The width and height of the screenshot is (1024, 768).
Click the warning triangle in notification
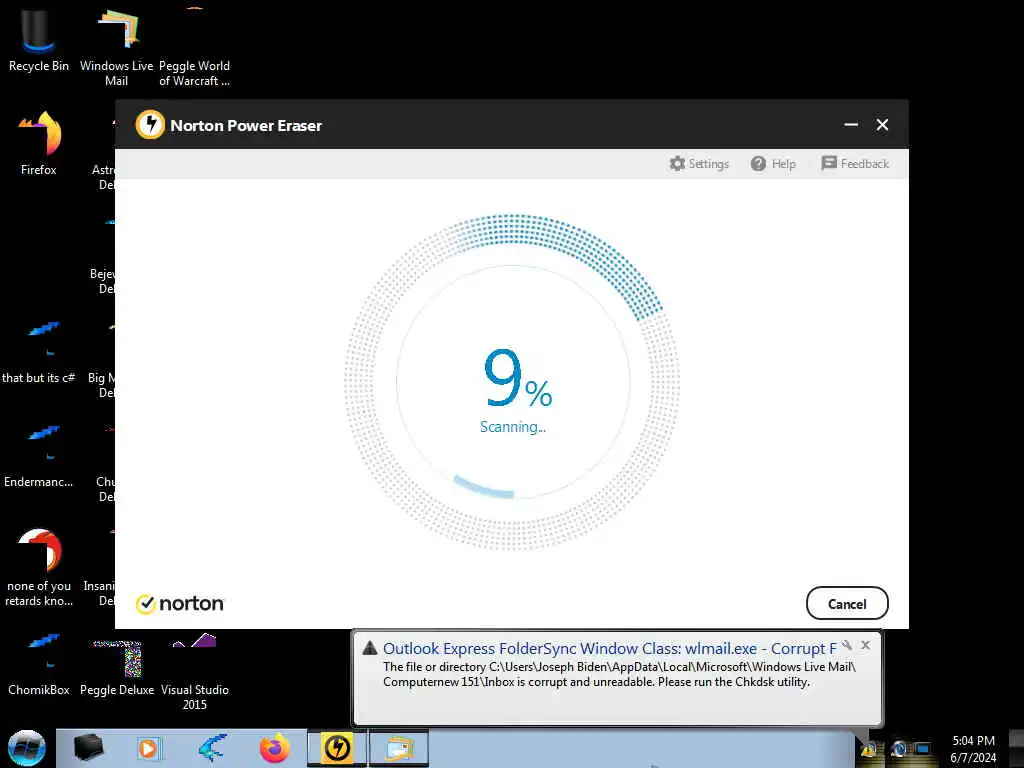(x=370, y=648)
